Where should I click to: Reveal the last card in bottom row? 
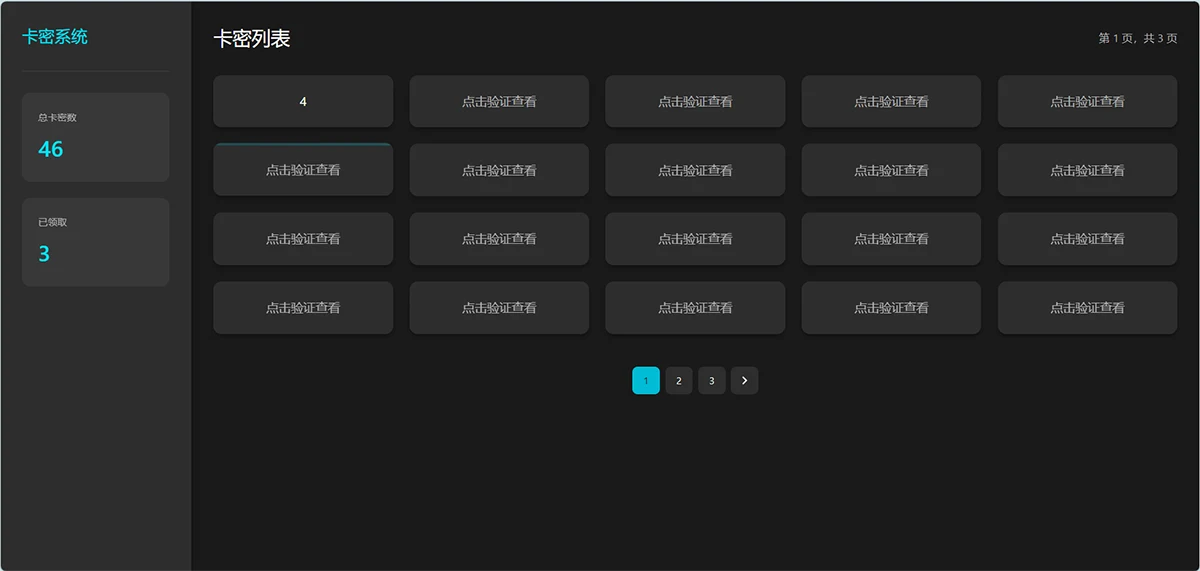pos(1087,308)
